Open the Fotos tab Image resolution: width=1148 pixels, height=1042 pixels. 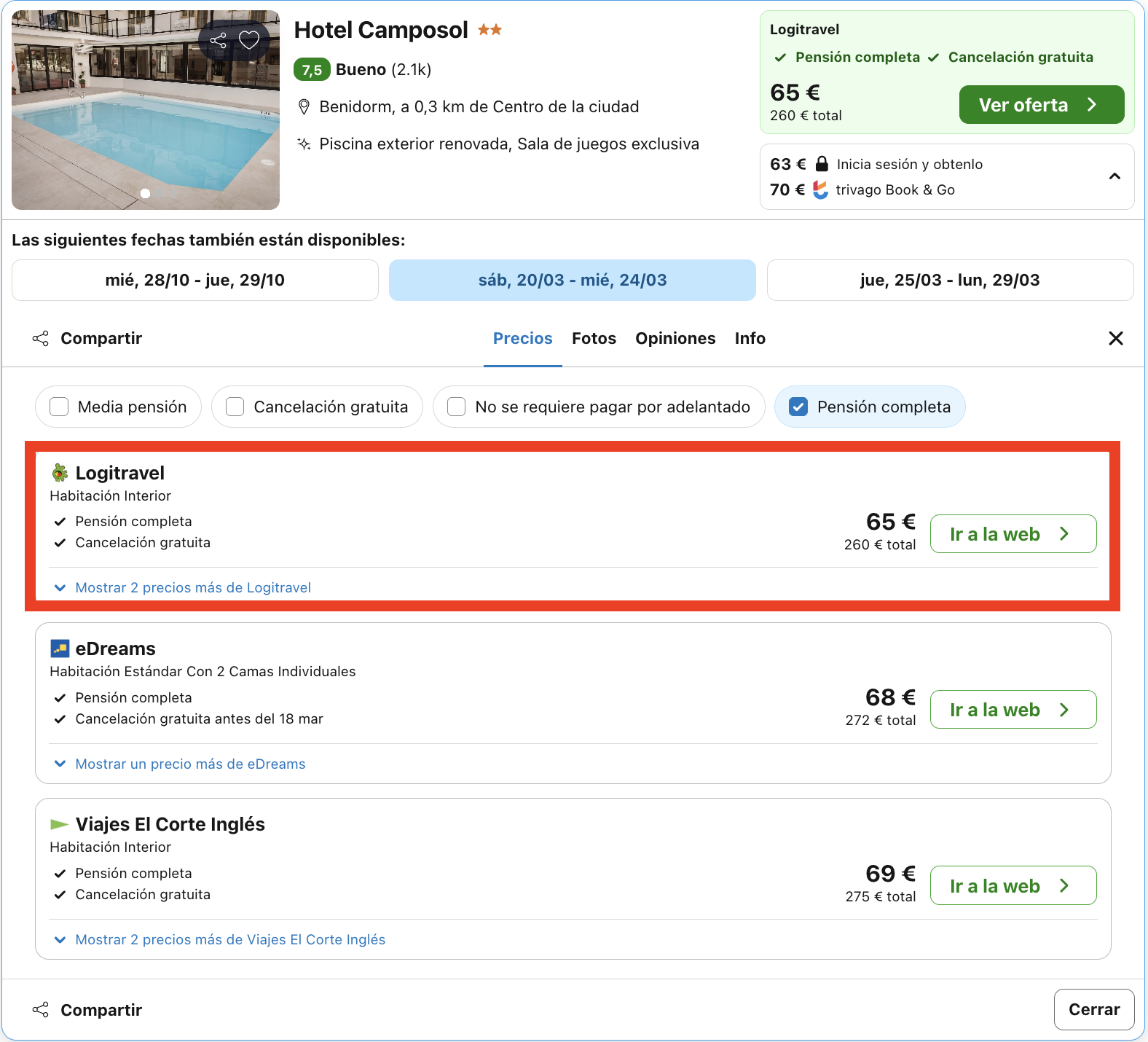(x=594, y=338)
